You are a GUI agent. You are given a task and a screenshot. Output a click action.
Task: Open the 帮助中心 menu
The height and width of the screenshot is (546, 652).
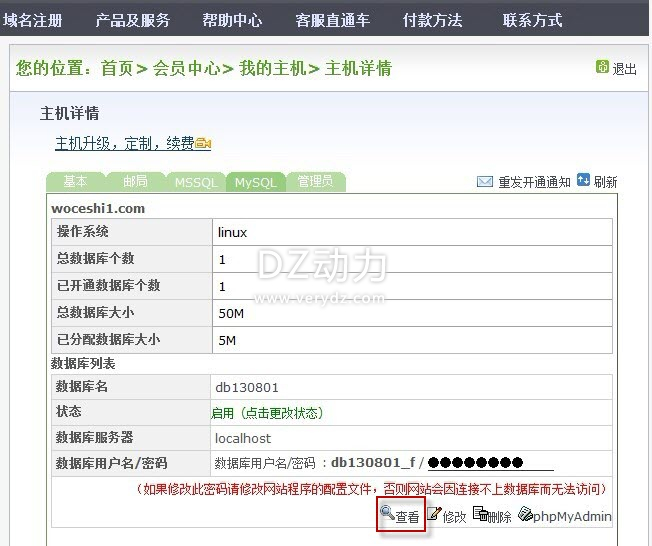click(x=232, y=20)
